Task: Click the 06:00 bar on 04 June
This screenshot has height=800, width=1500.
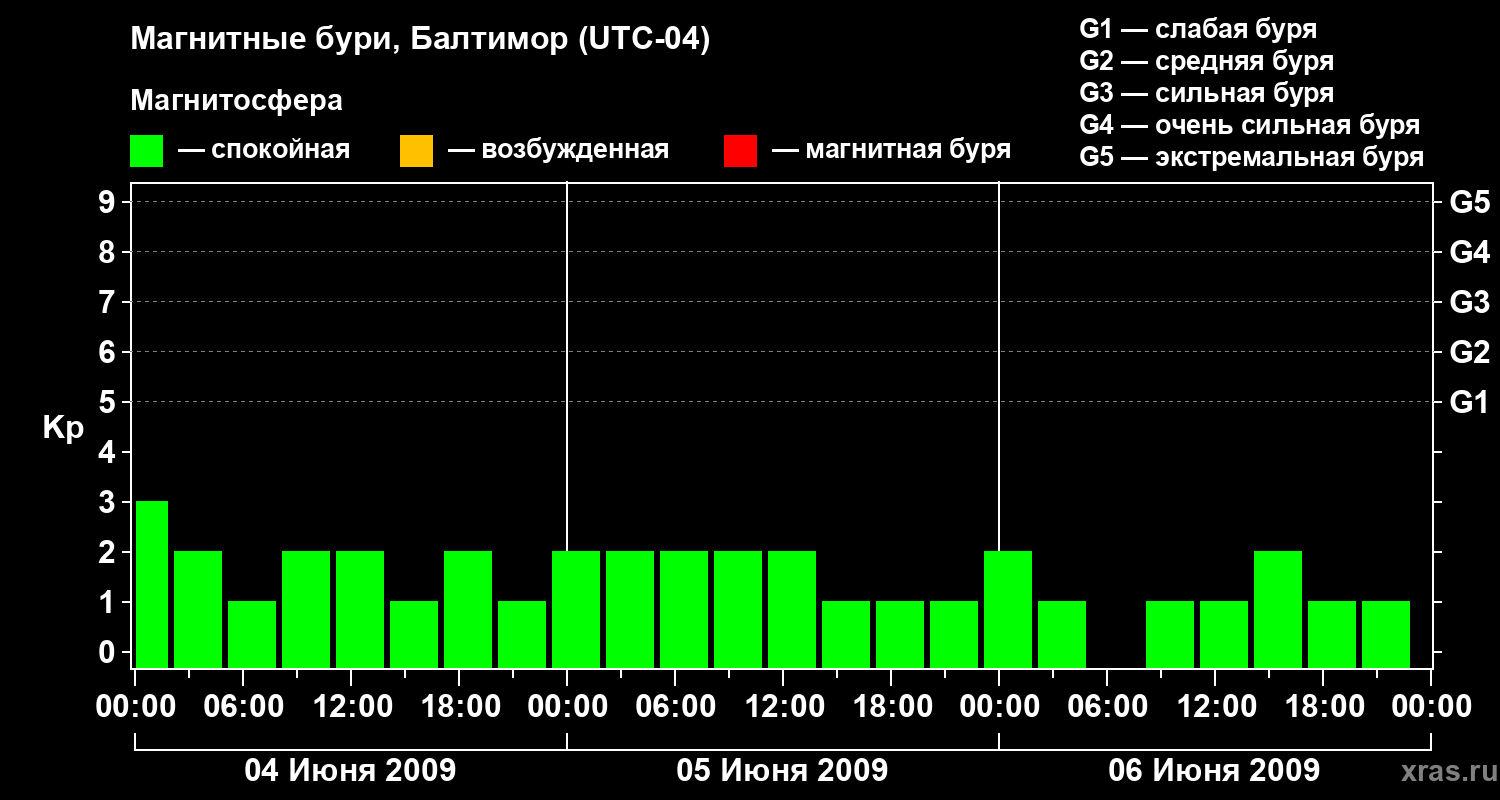Action: [252, 634]
